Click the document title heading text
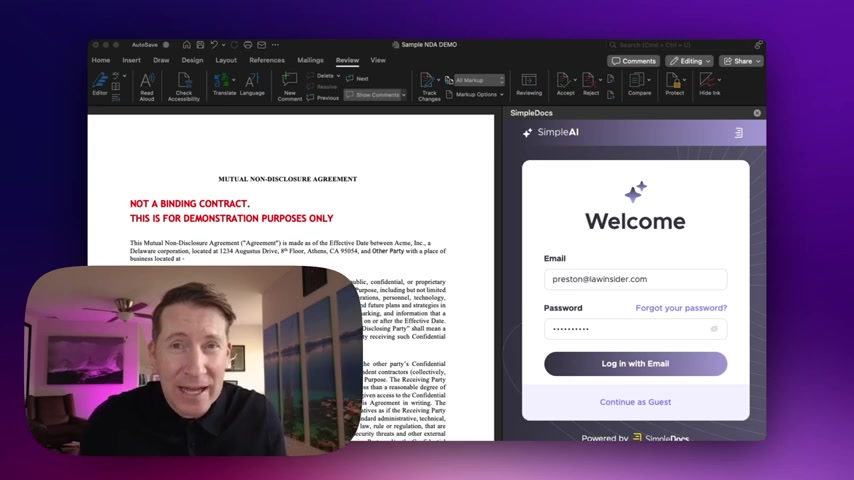This screenshot has height=480, width=854. point(288,179)
